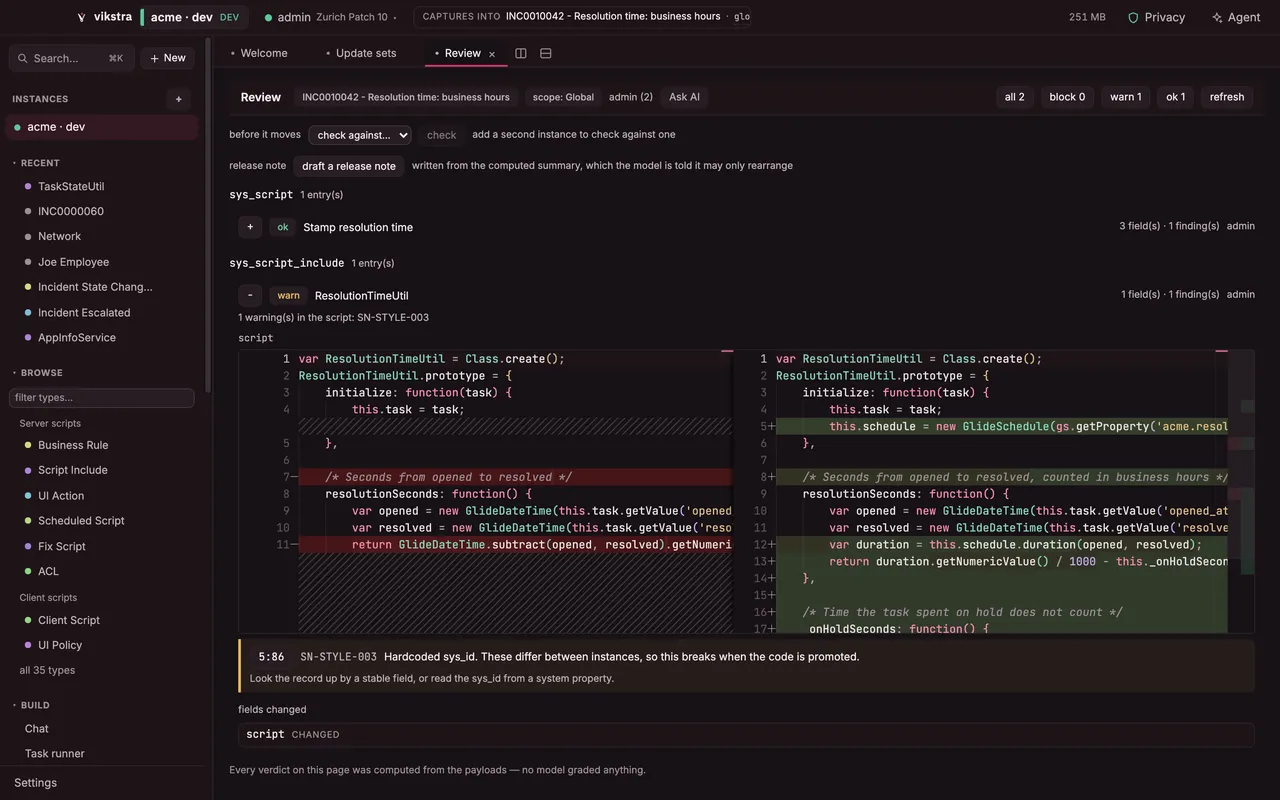Click draft a release note
The width and height of the screenshot is (1280, 800).
point(349,166)
